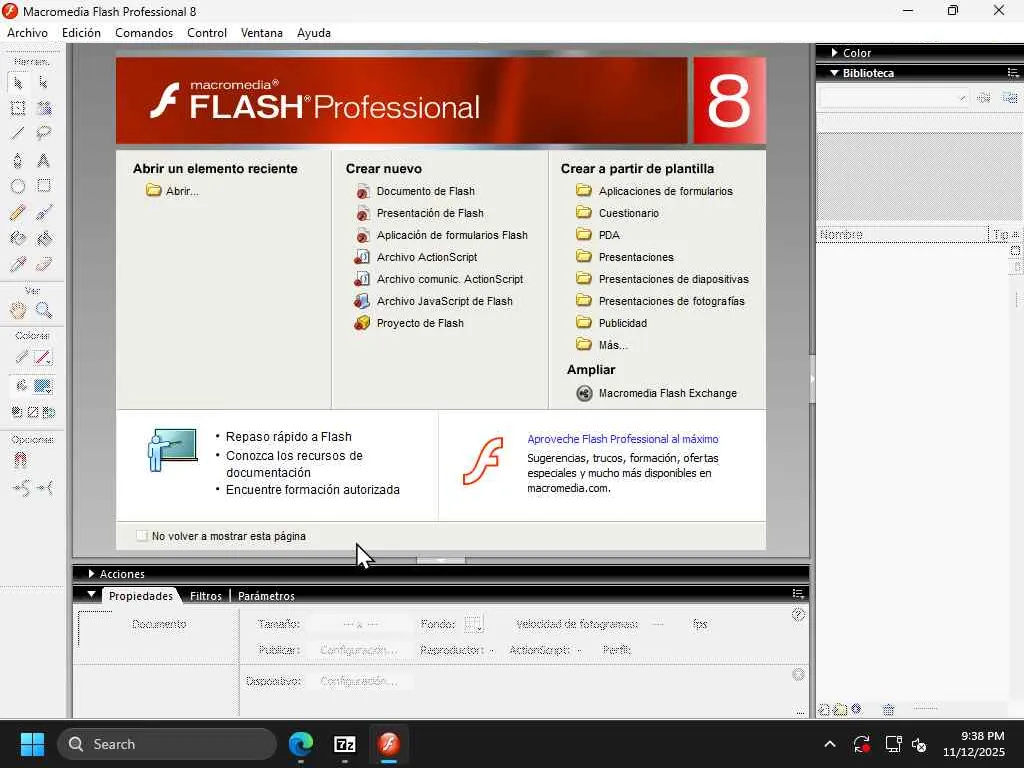Screen dimensions: 1024x768
Task: Check 'No volver a mostrar esta página'
Action: point(142,536)
